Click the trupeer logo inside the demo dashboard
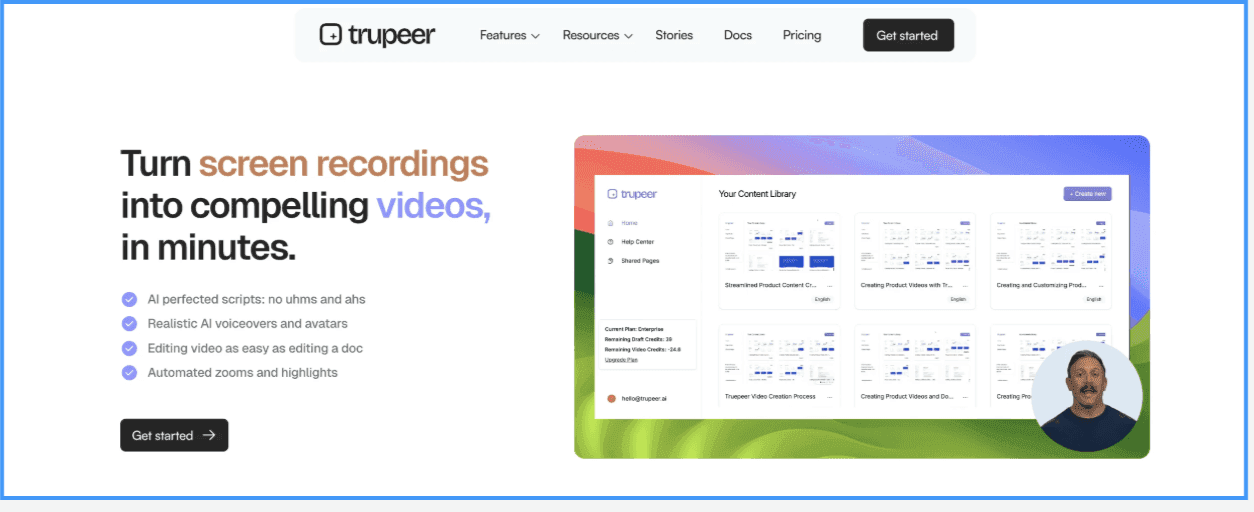Viewport: 1254px width, 512px height. [632, 193]
